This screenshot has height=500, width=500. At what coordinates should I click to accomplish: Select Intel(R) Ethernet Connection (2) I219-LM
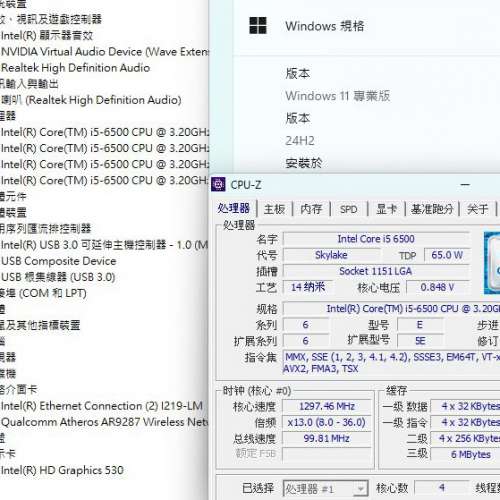102,406
